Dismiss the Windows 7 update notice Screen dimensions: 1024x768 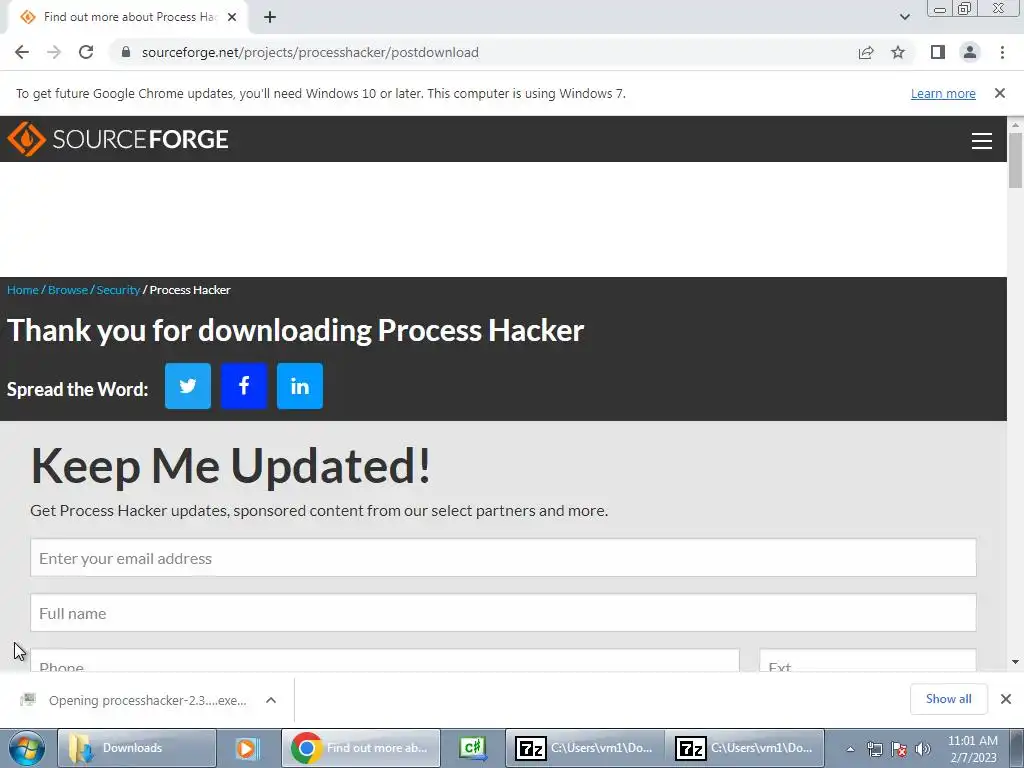click(x=999, y=93)
